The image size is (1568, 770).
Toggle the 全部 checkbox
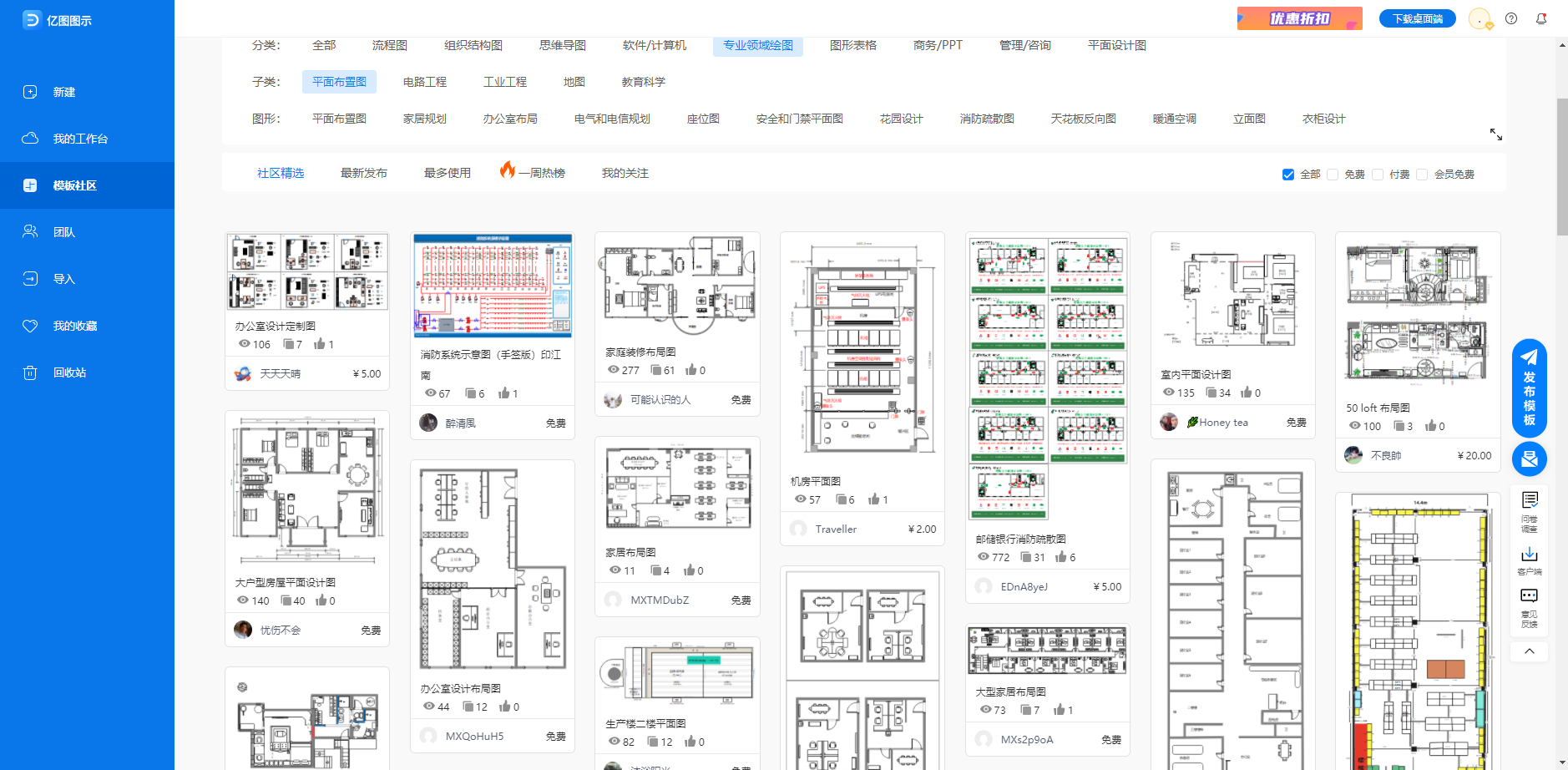(1288, 175)
